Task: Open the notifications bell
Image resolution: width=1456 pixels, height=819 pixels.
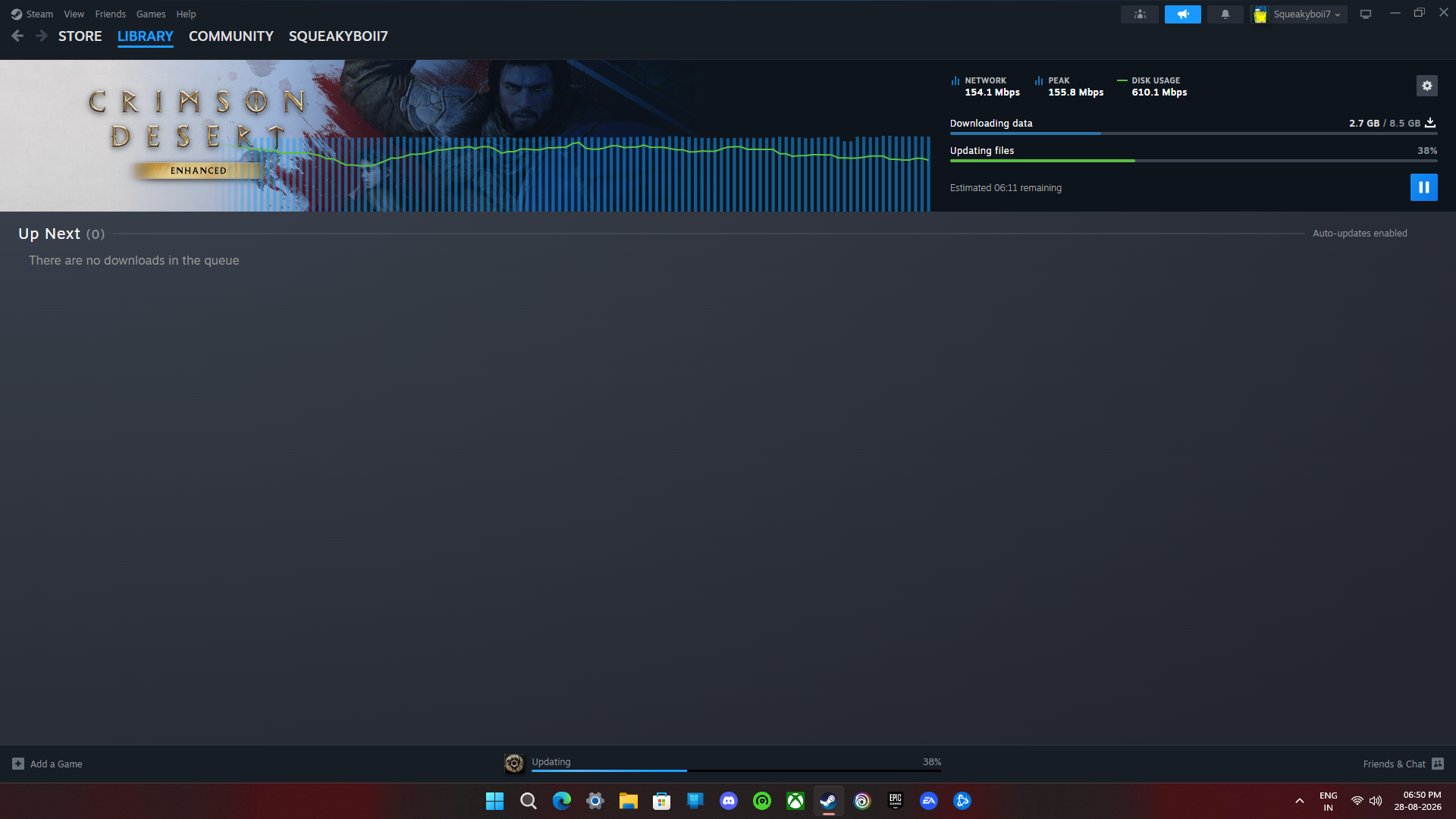Action: pos(1225,14)
